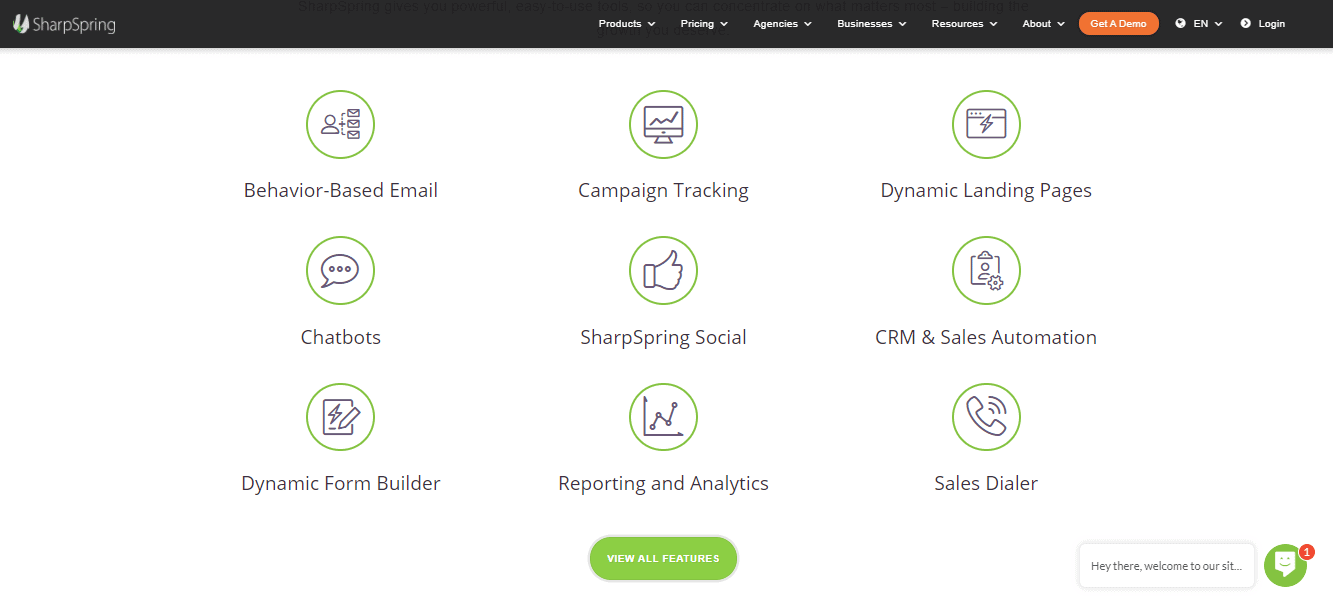Click the Login link
1333x597 pixels.
[x=1272, y=24]
